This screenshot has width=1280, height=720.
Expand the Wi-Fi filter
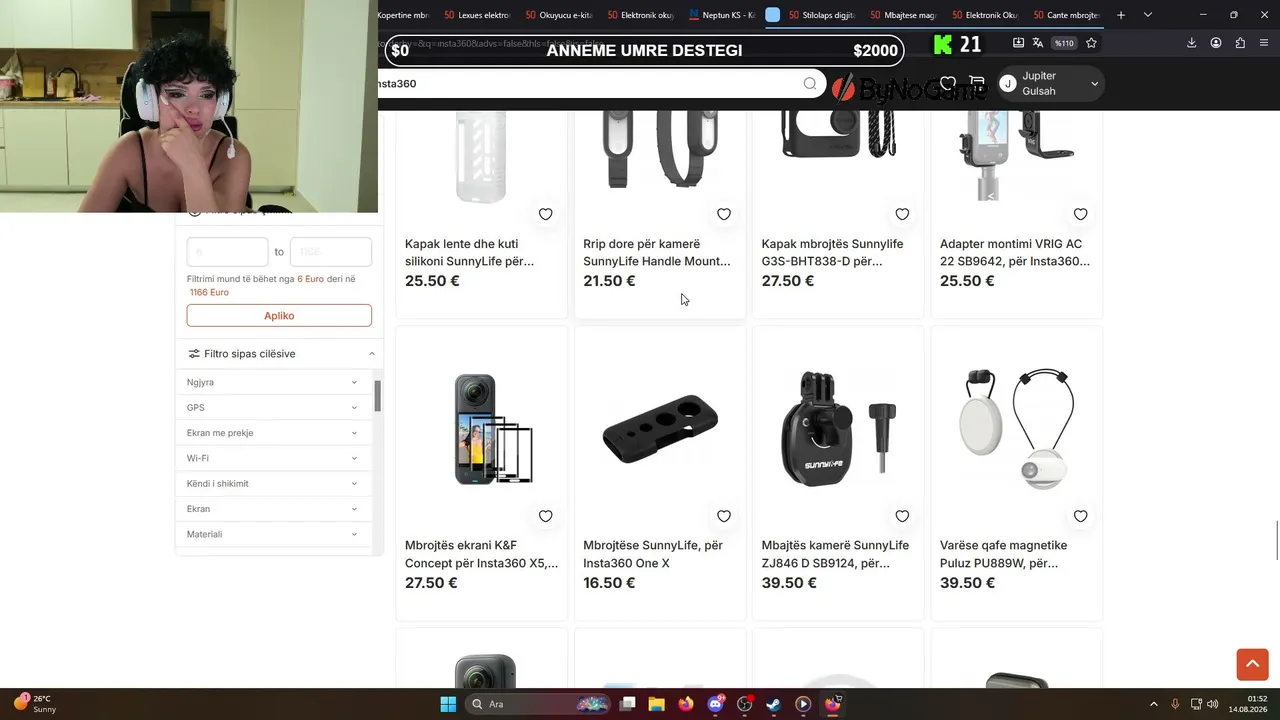272,458
